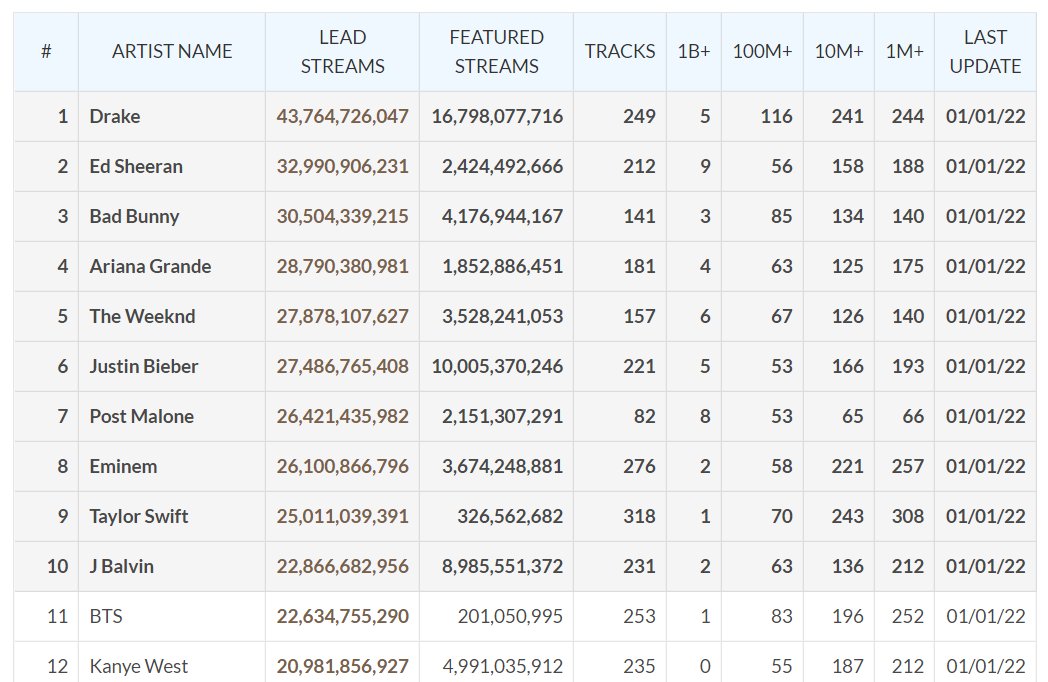
Task: Click Eminem's track count 276
Action: (x=639, y=466)
